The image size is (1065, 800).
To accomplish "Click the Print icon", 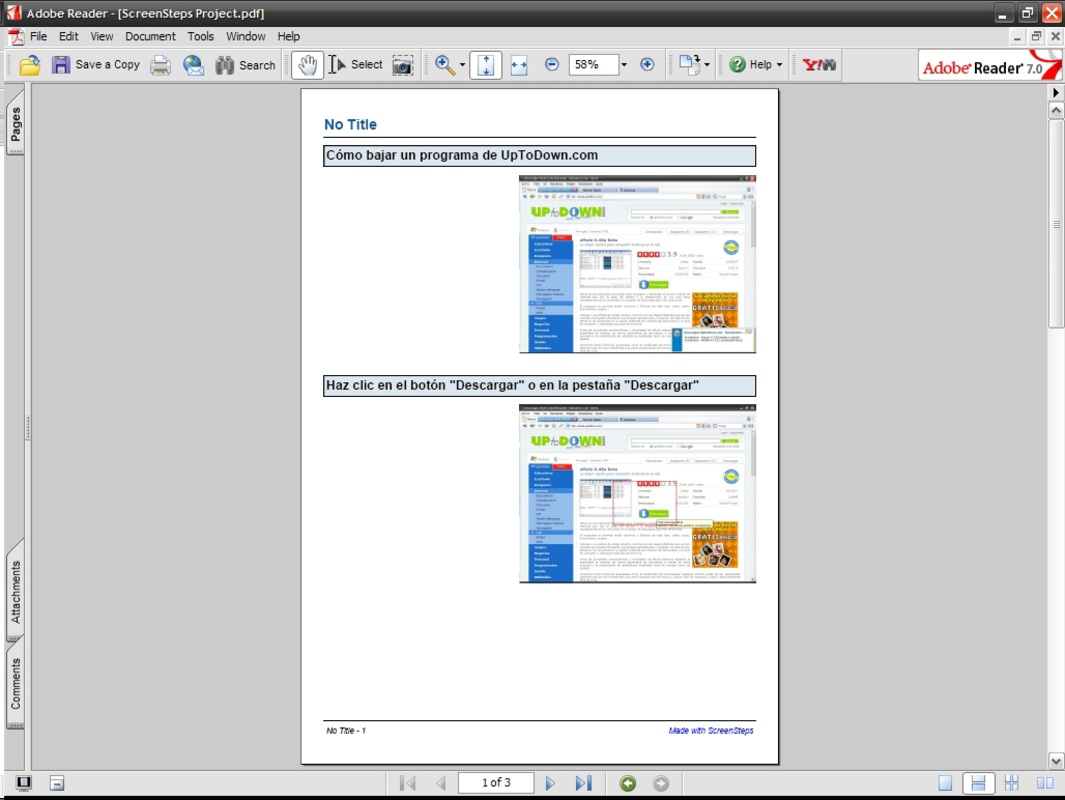I will coord(158,64).
